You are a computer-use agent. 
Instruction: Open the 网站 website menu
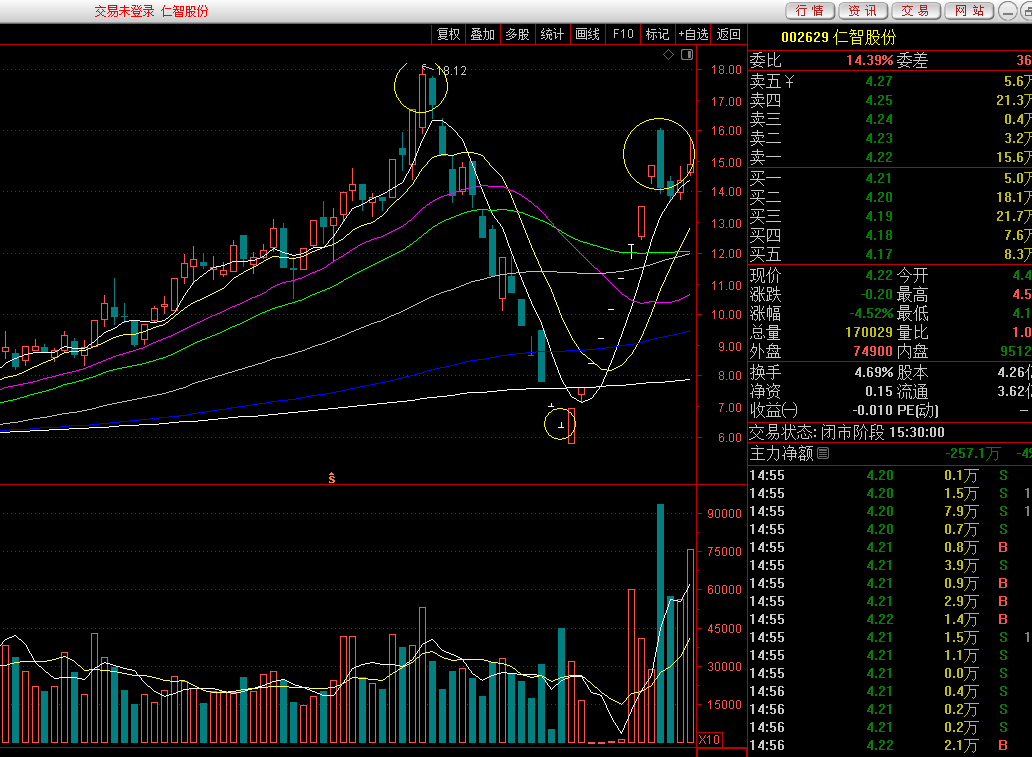tap(969, 11)
